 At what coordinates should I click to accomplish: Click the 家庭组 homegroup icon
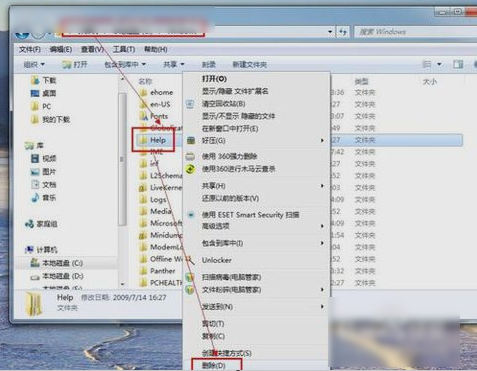click(29, 224)
